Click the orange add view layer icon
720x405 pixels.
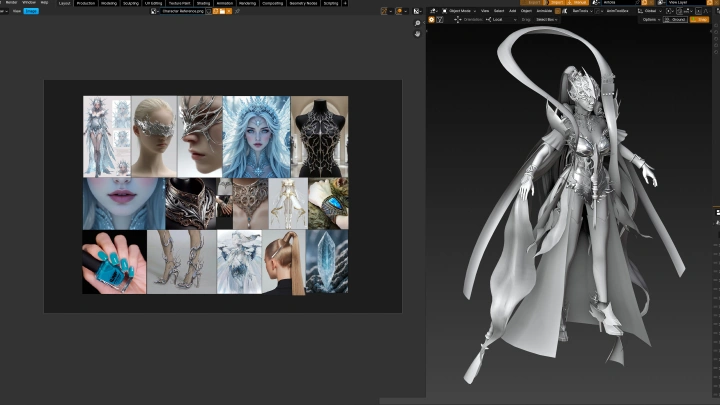(709, 2)
